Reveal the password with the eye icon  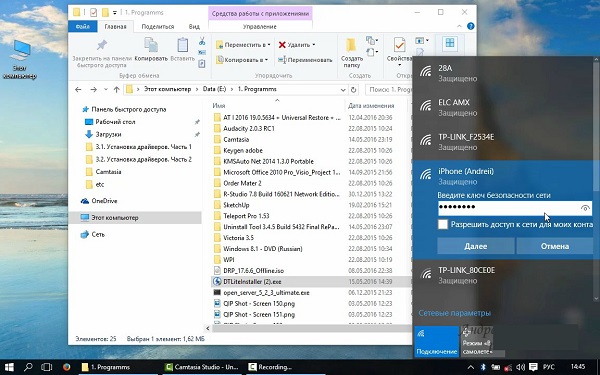585,208
